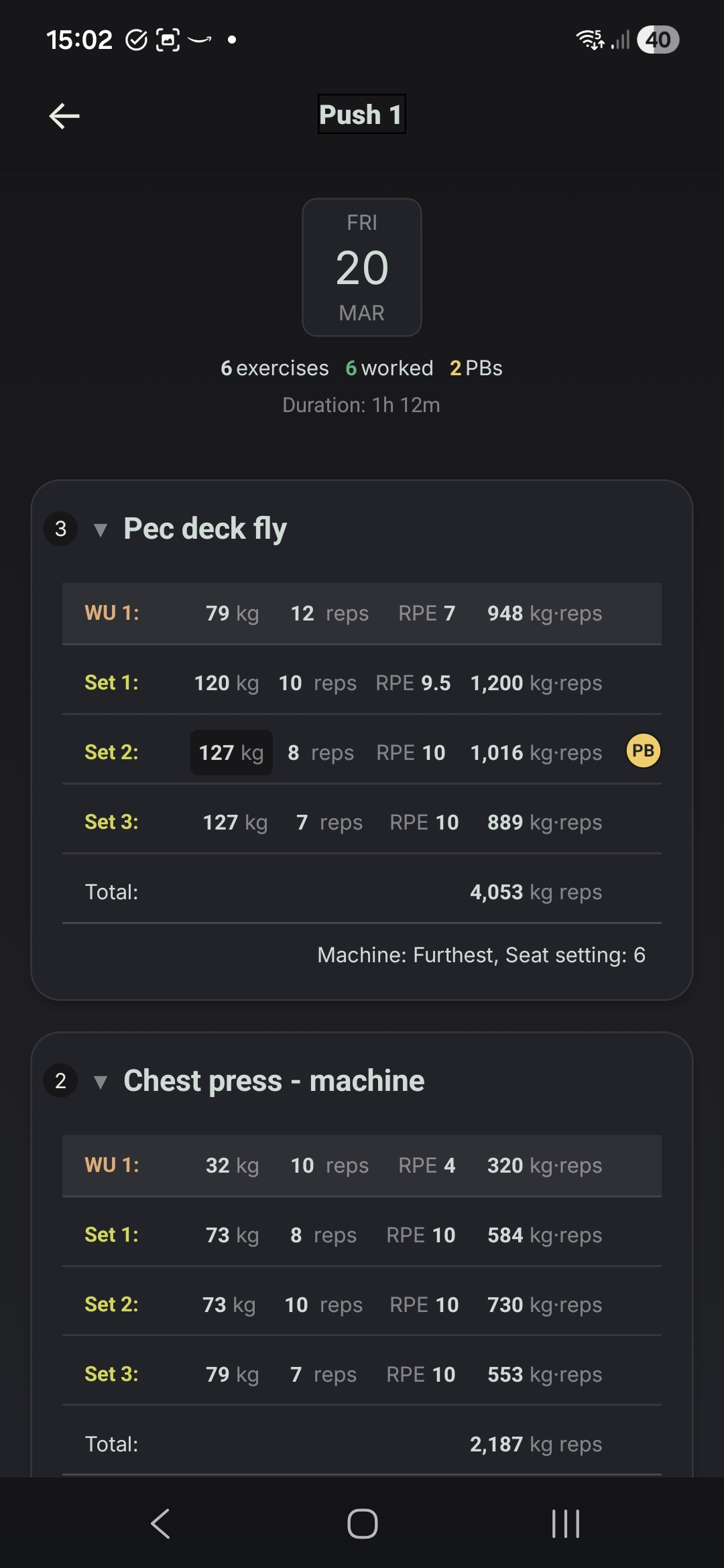Collapse the Pec deck fly exercise
Screen dimensions: 724x1568
(x=101, y=530)
